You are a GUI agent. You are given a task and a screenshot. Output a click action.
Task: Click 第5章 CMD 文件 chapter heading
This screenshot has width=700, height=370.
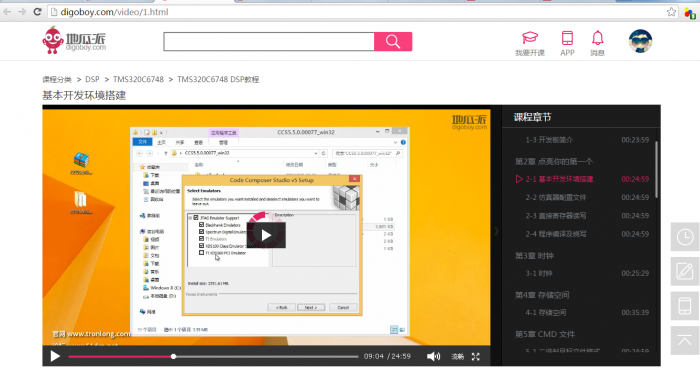pos(545,334)
